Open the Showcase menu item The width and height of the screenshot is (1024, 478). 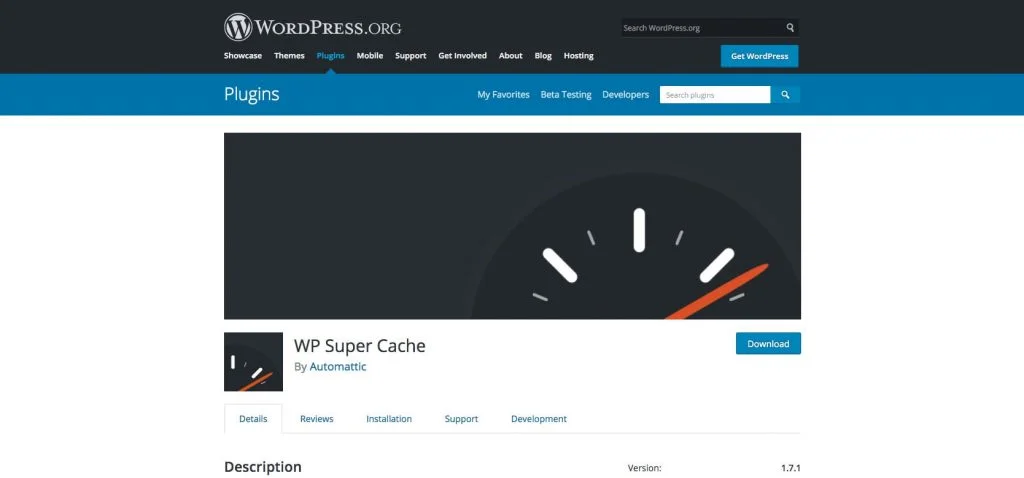coord(243,56)
